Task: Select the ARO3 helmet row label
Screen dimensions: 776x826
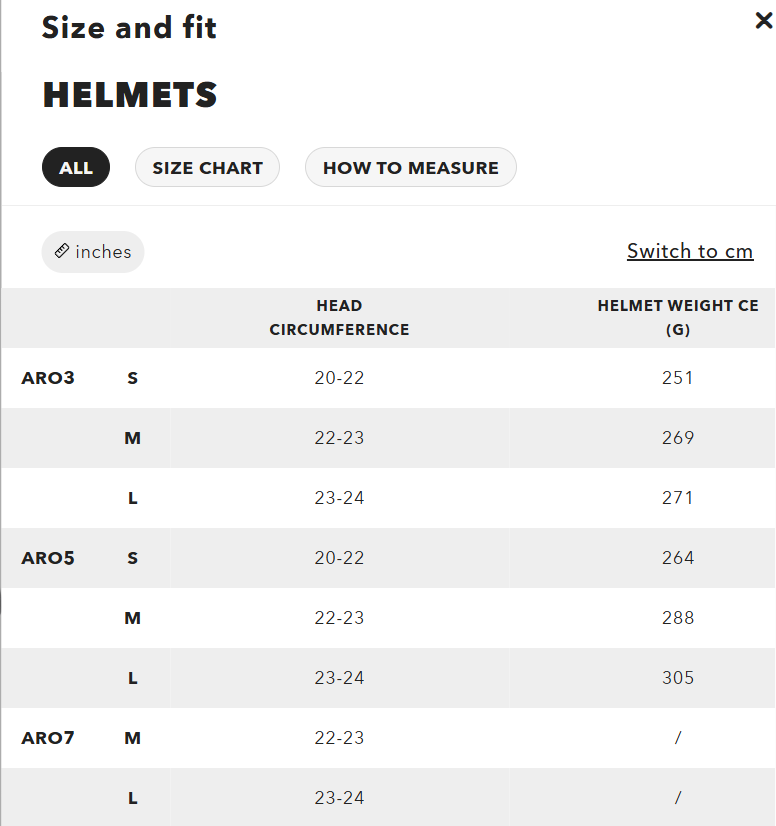Action: (x=48, y=378)
